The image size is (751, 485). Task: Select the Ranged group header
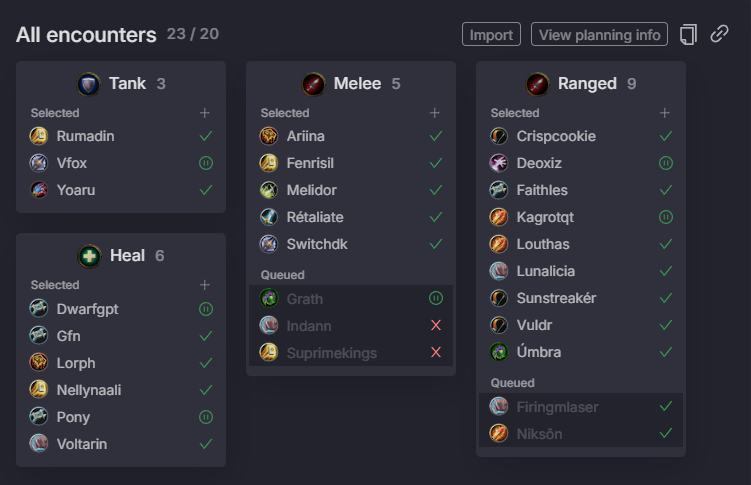(581, 84)
